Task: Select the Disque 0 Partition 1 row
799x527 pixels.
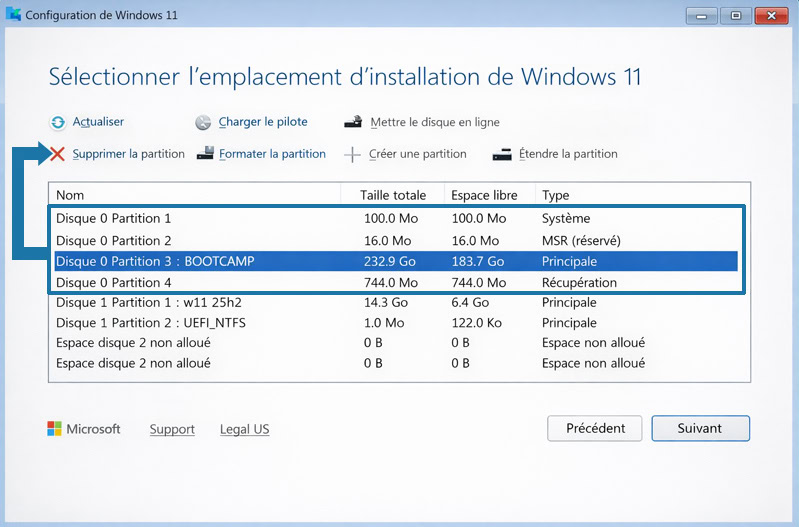Action: (x=396, y=219)
